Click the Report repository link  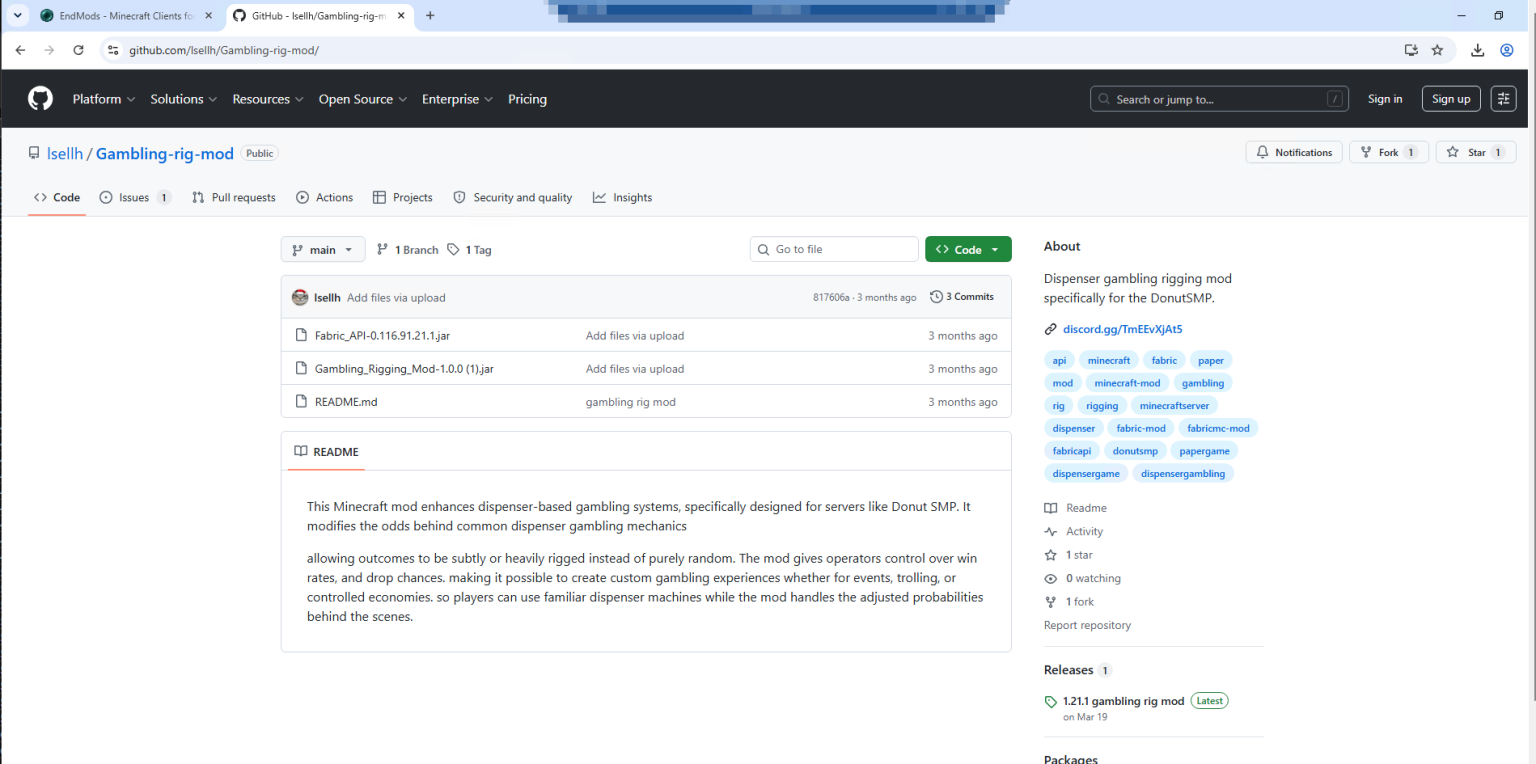pos(1087,625)
